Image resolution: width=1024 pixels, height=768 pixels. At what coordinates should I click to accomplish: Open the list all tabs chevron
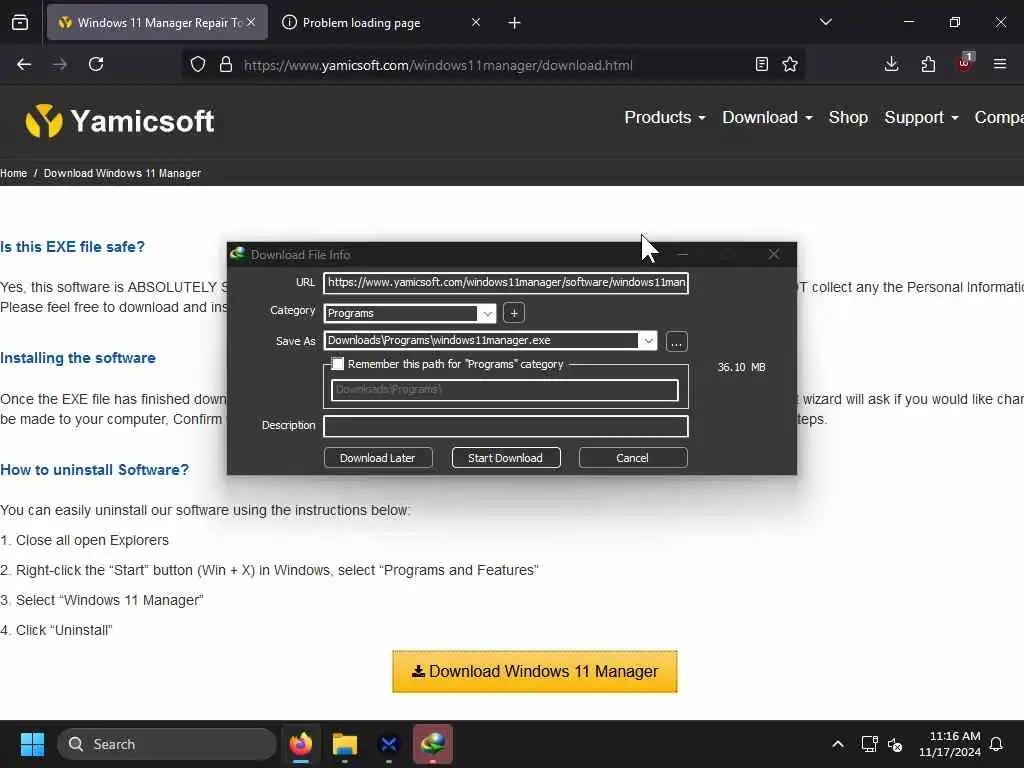[x=825, y=23]
